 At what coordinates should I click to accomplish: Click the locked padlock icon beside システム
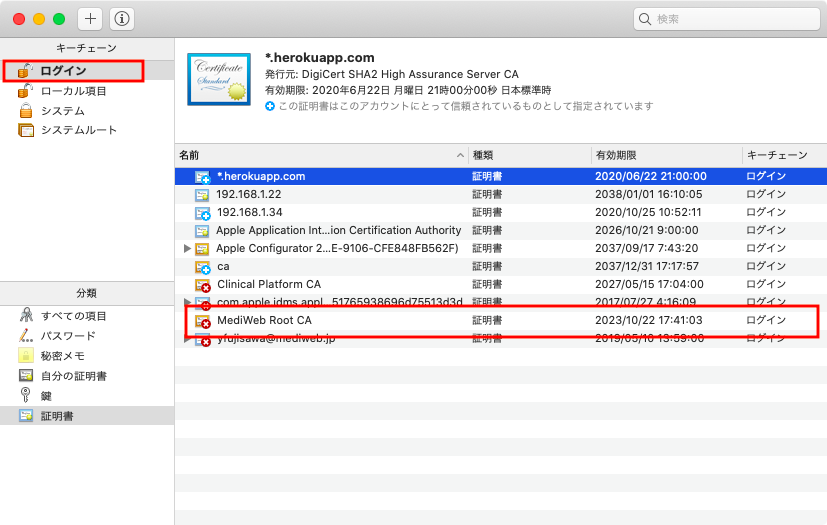pos(25,110)
